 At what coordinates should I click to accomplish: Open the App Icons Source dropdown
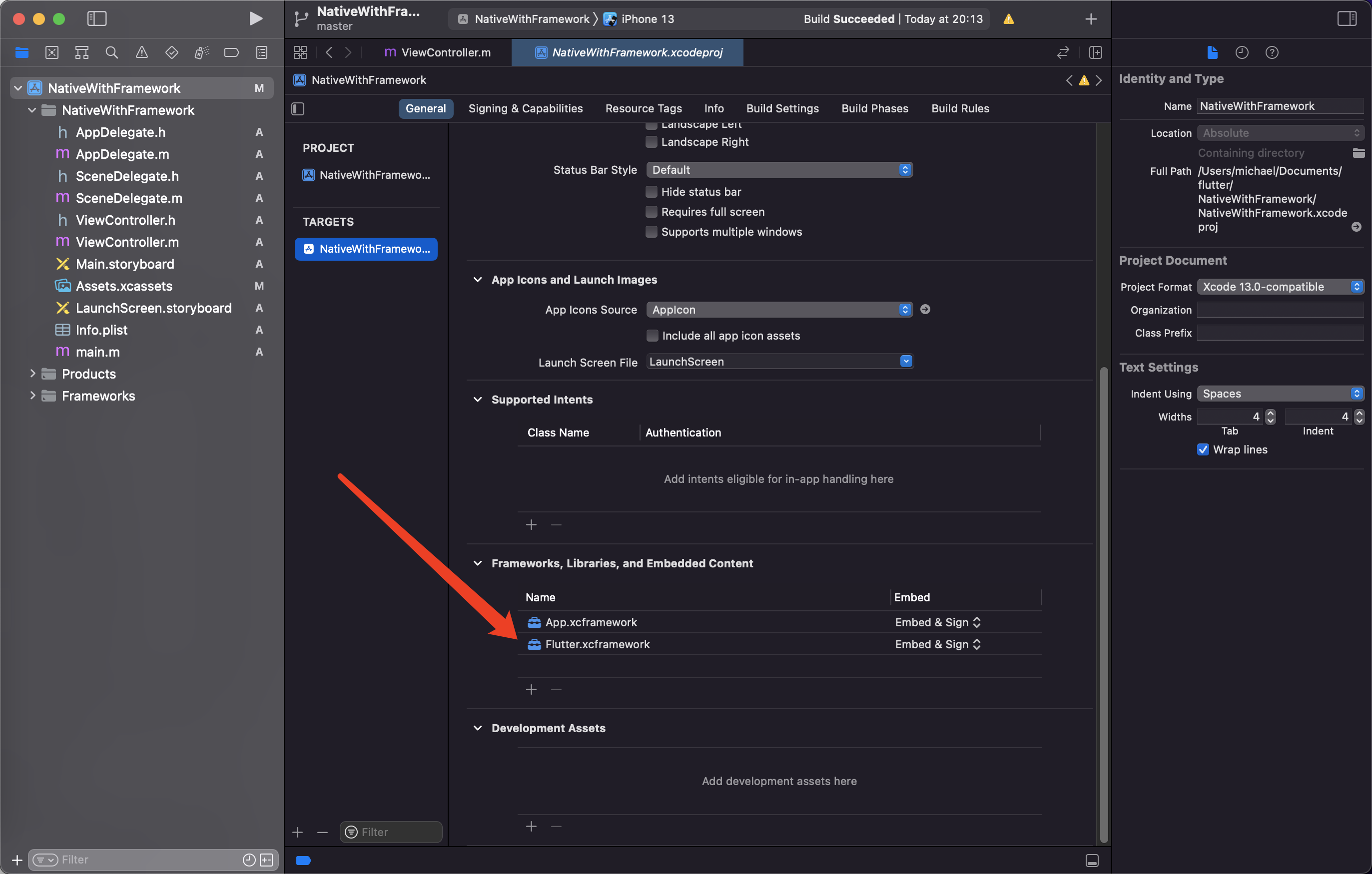[x=905, y=309]
